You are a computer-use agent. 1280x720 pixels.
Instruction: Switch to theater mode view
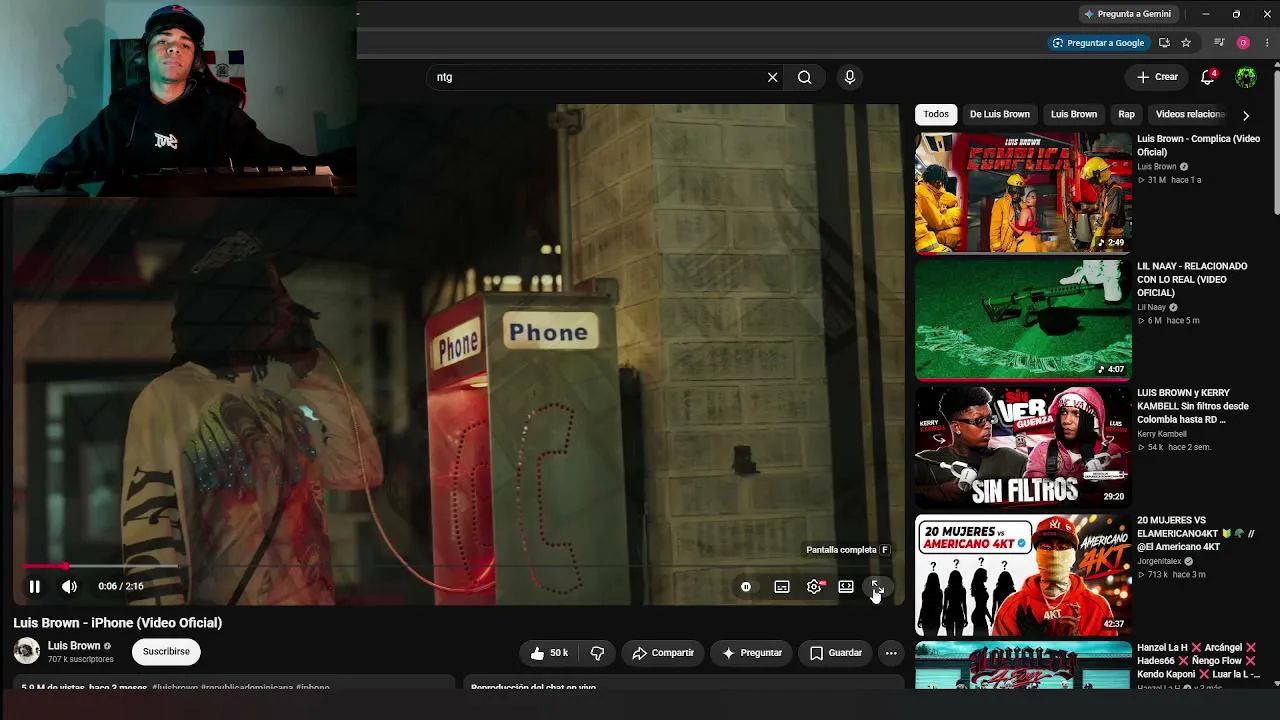coord(846,587)
